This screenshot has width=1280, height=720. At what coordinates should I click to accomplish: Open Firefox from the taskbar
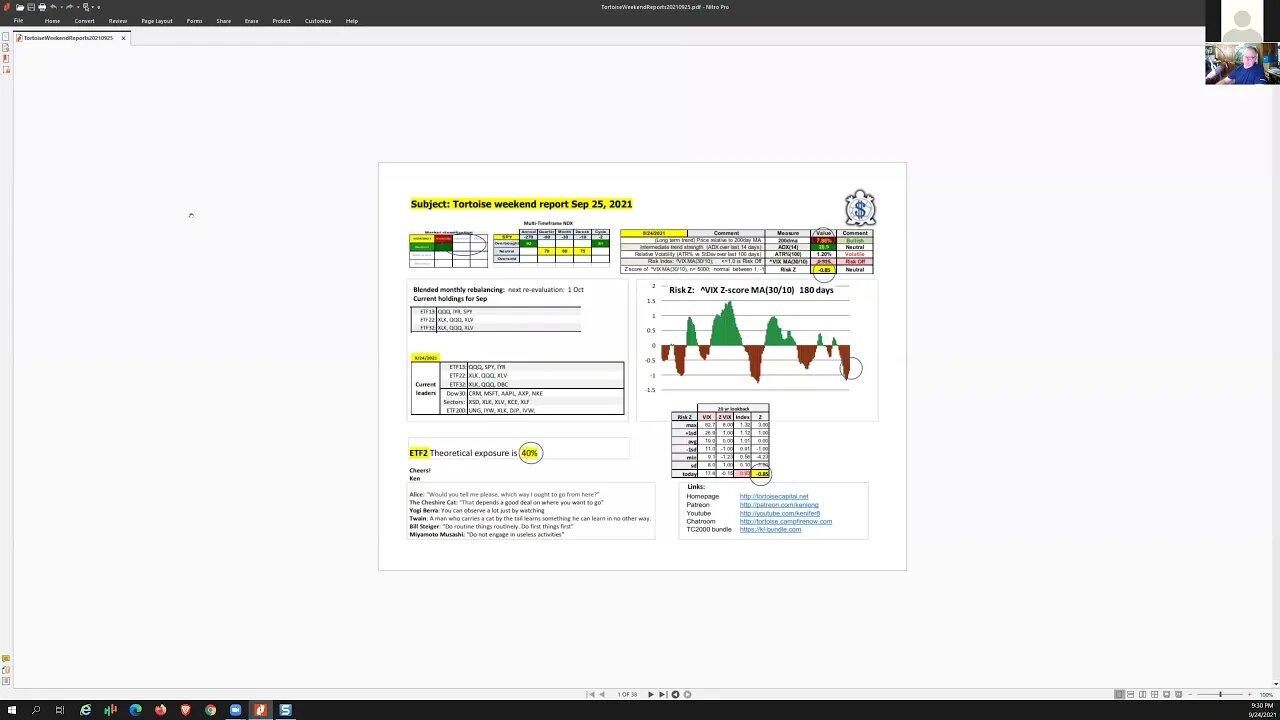pos(160,710)
